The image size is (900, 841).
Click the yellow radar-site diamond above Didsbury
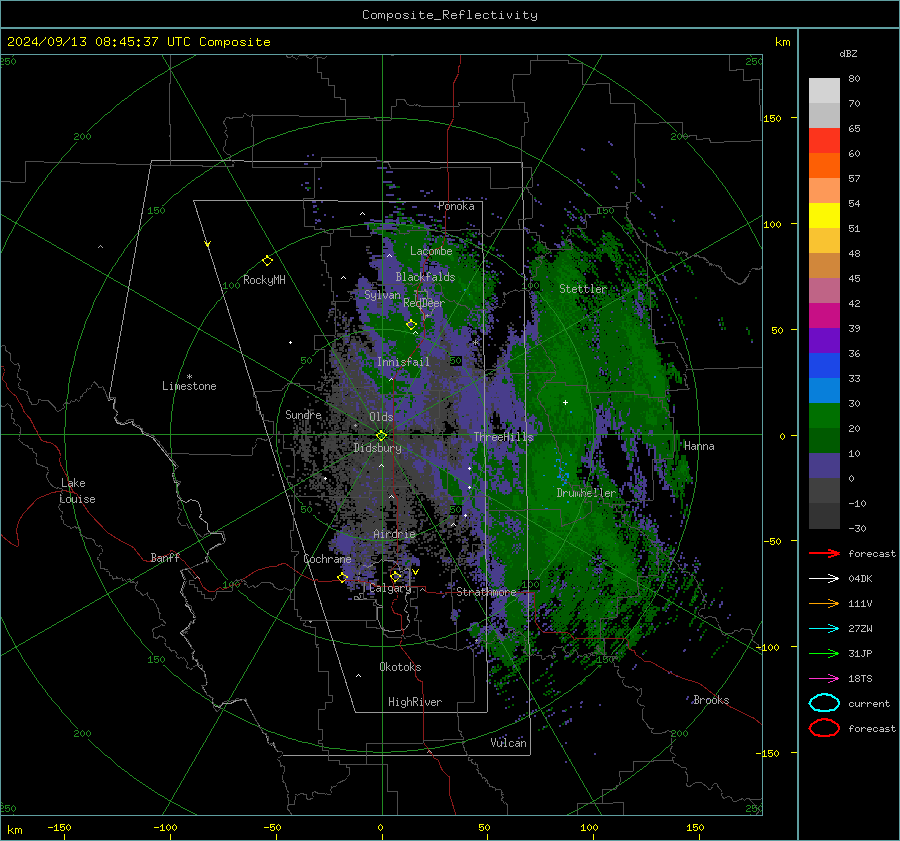click(381, 436)
